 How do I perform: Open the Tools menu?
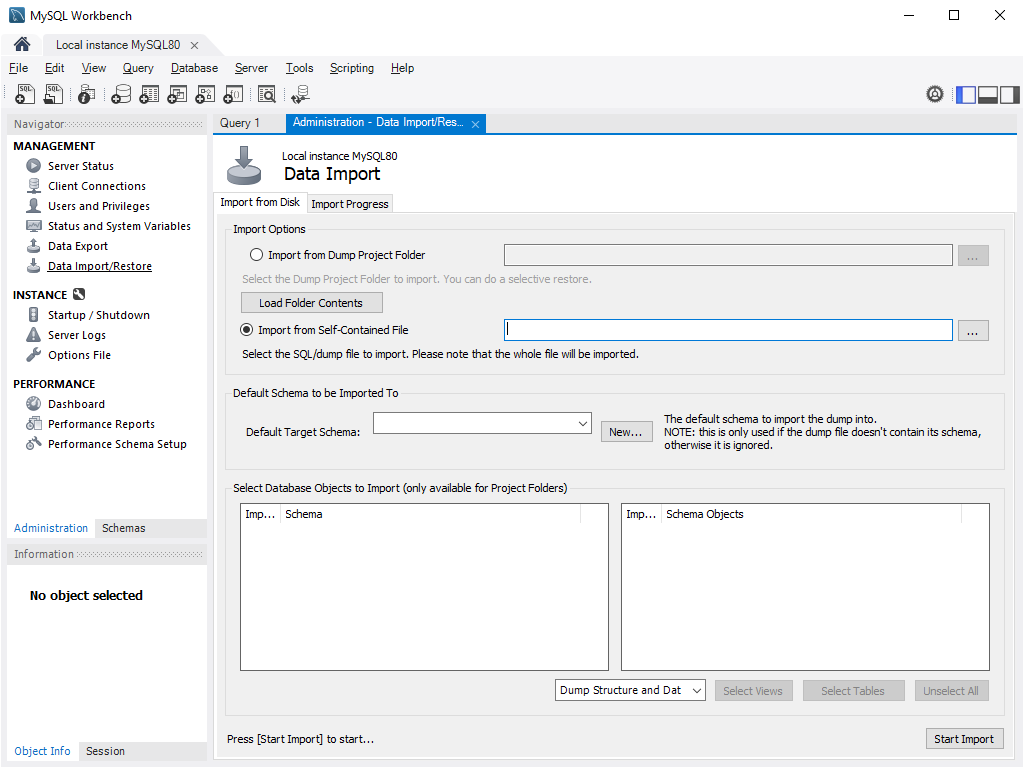click(299, 68)
